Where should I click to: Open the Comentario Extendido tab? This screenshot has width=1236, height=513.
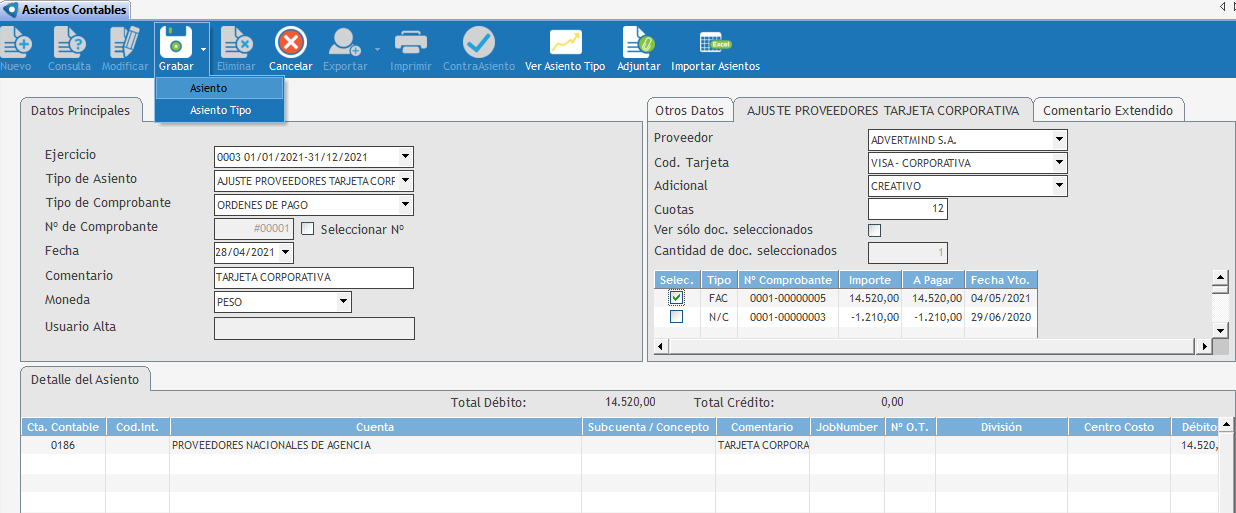1107,111
